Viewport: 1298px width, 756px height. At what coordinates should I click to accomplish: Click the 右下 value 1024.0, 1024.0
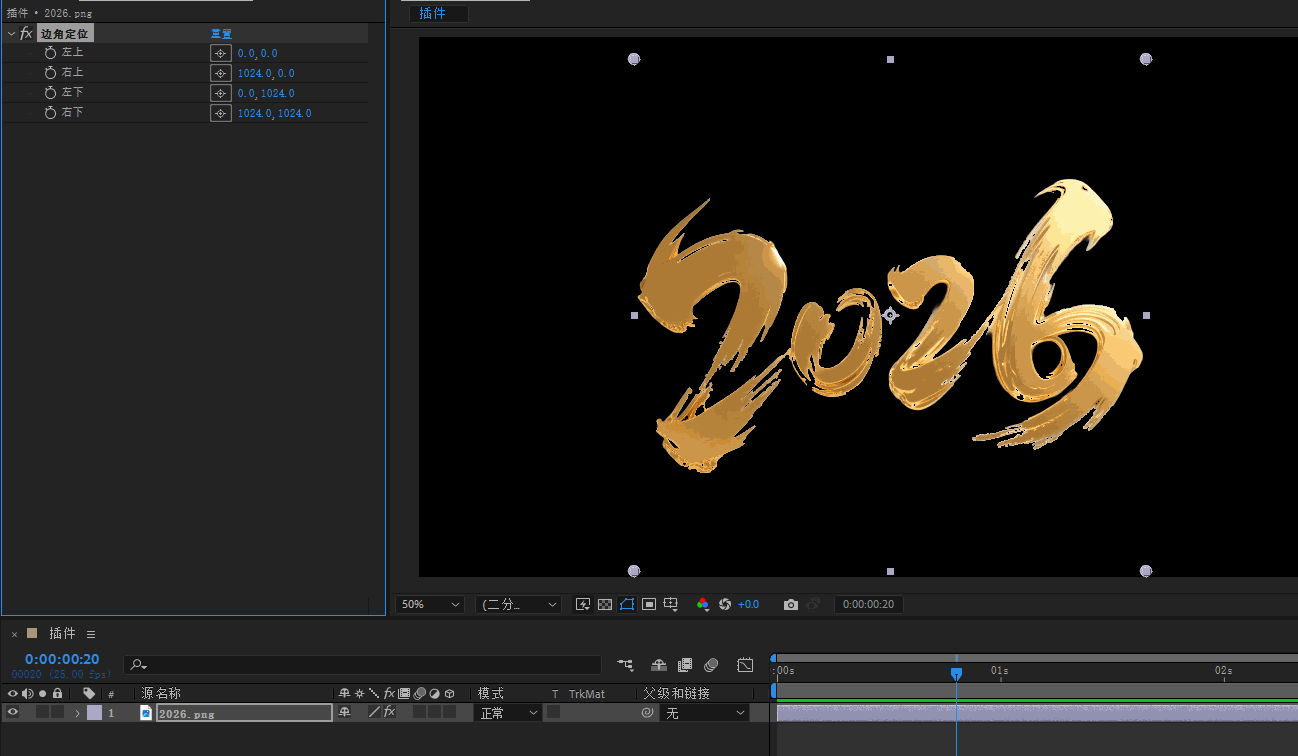pyautogui.click(x=274, y=113)
